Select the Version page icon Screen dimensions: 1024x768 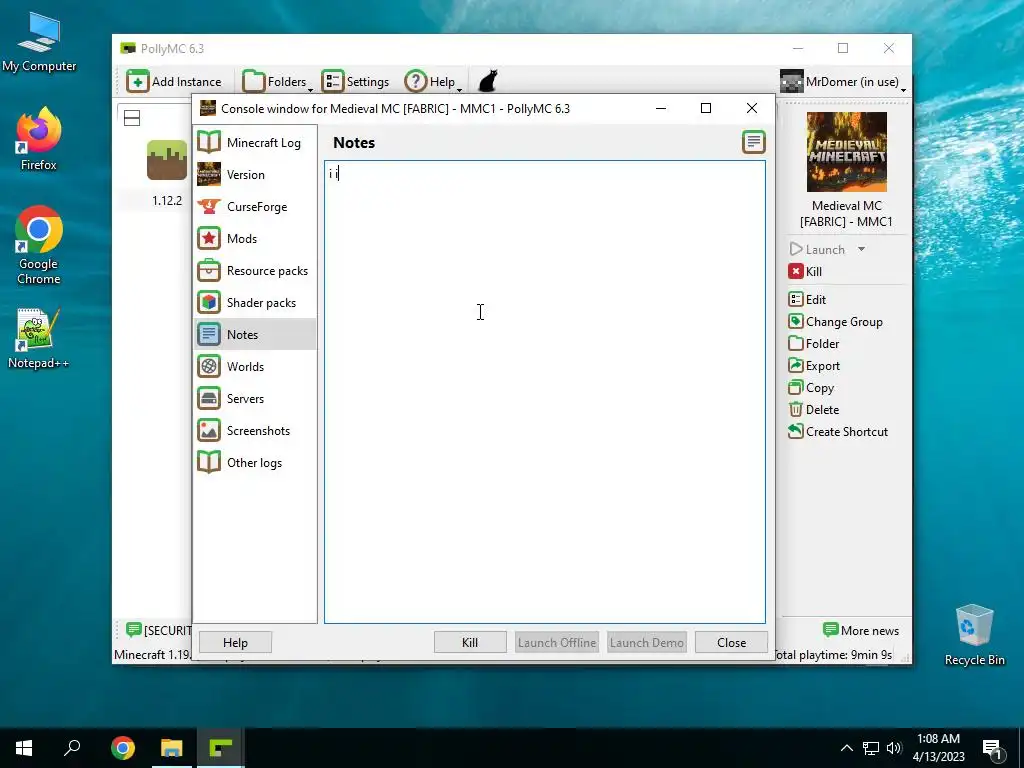[209, 174]
